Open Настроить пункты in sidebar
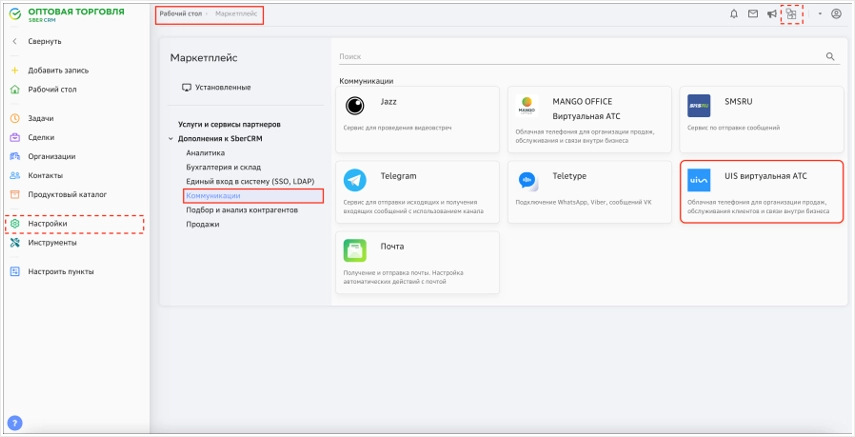 (61, 272)
